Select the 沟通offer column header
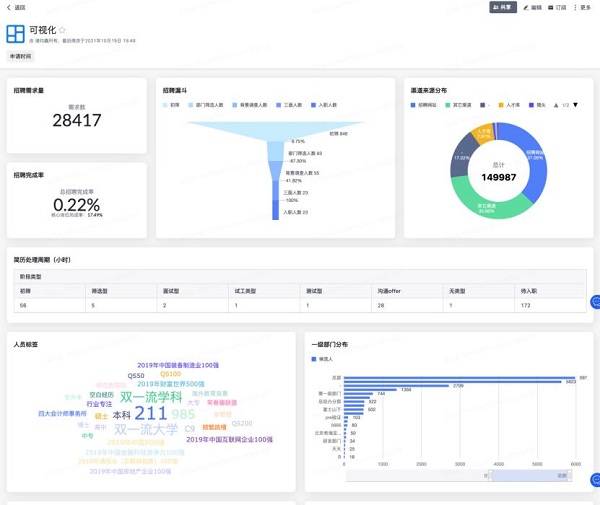Screen dimensions: 600x505 coord(387,291)
